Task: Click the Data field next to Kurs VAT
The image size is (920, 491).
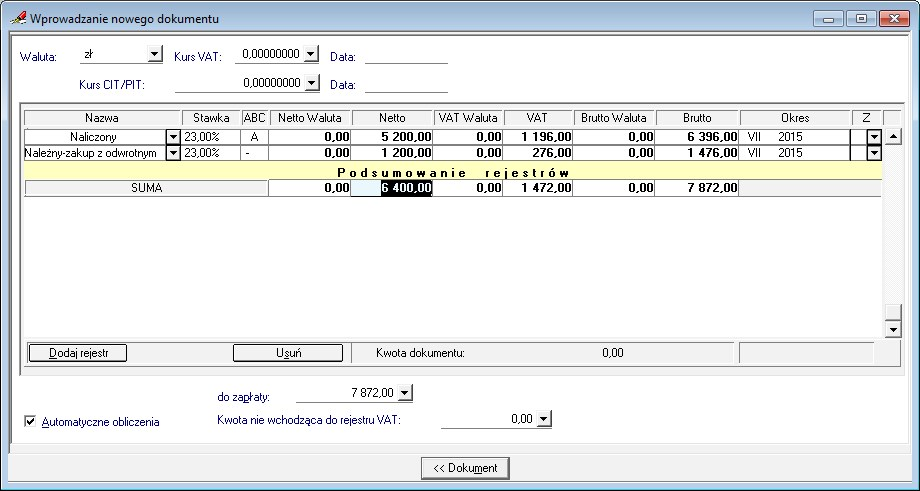Action: coord(405,56)
